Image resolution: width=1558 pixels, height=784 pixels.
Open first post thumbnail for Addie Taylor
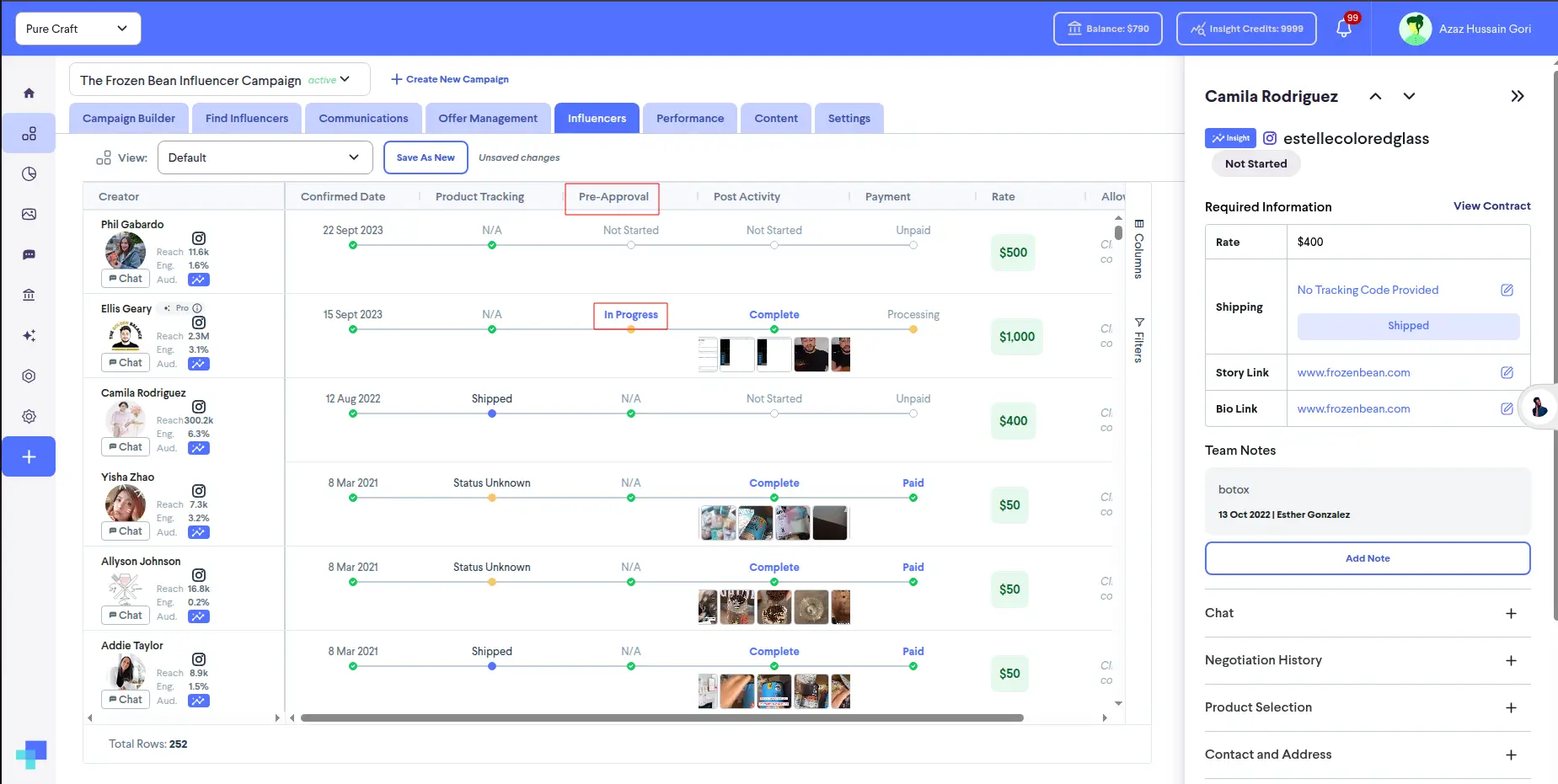708,691
